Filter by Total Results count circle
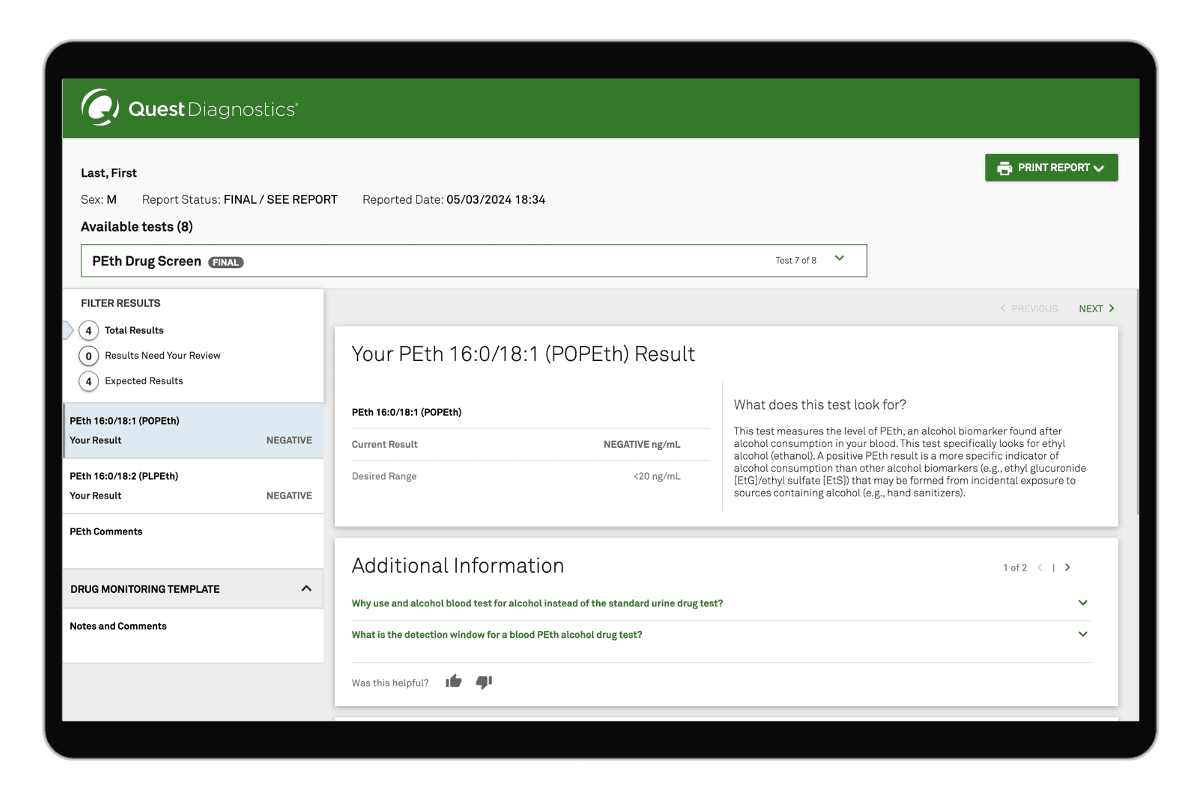 [89, 330]
